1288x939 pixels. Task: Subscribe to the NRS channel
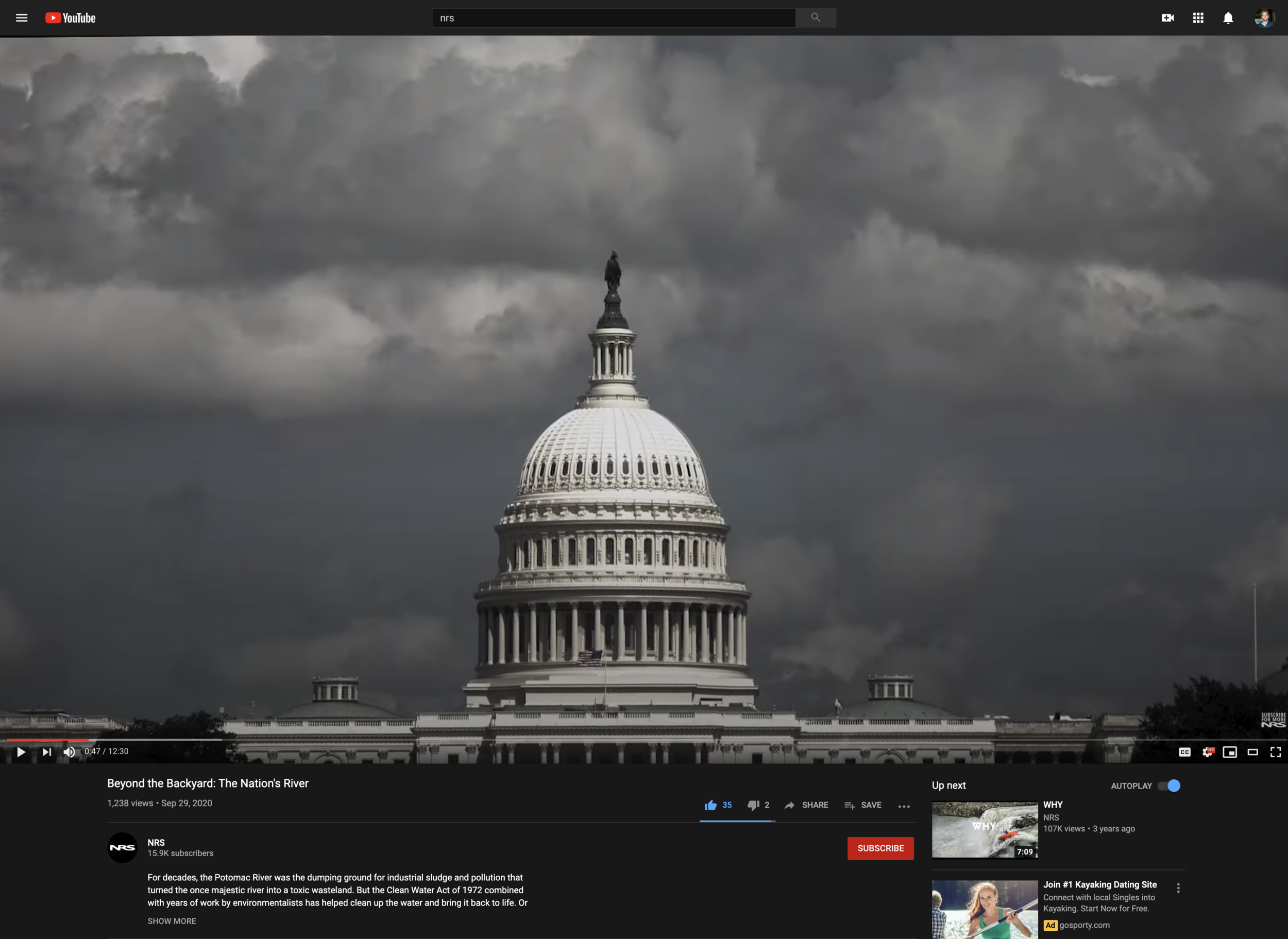[880, 848]
